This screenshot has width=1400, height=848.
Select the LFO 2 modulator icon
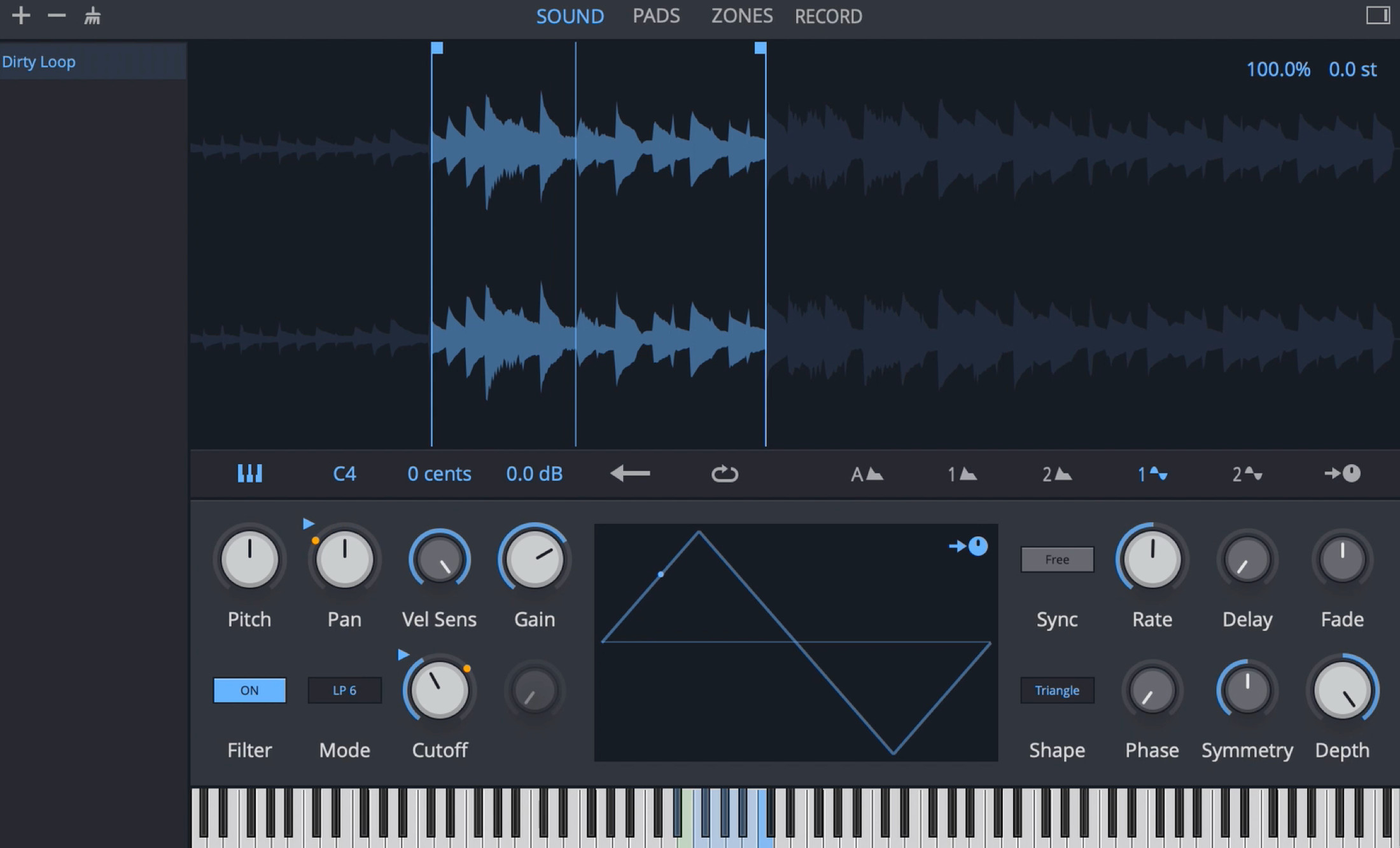click(1247, 474)
